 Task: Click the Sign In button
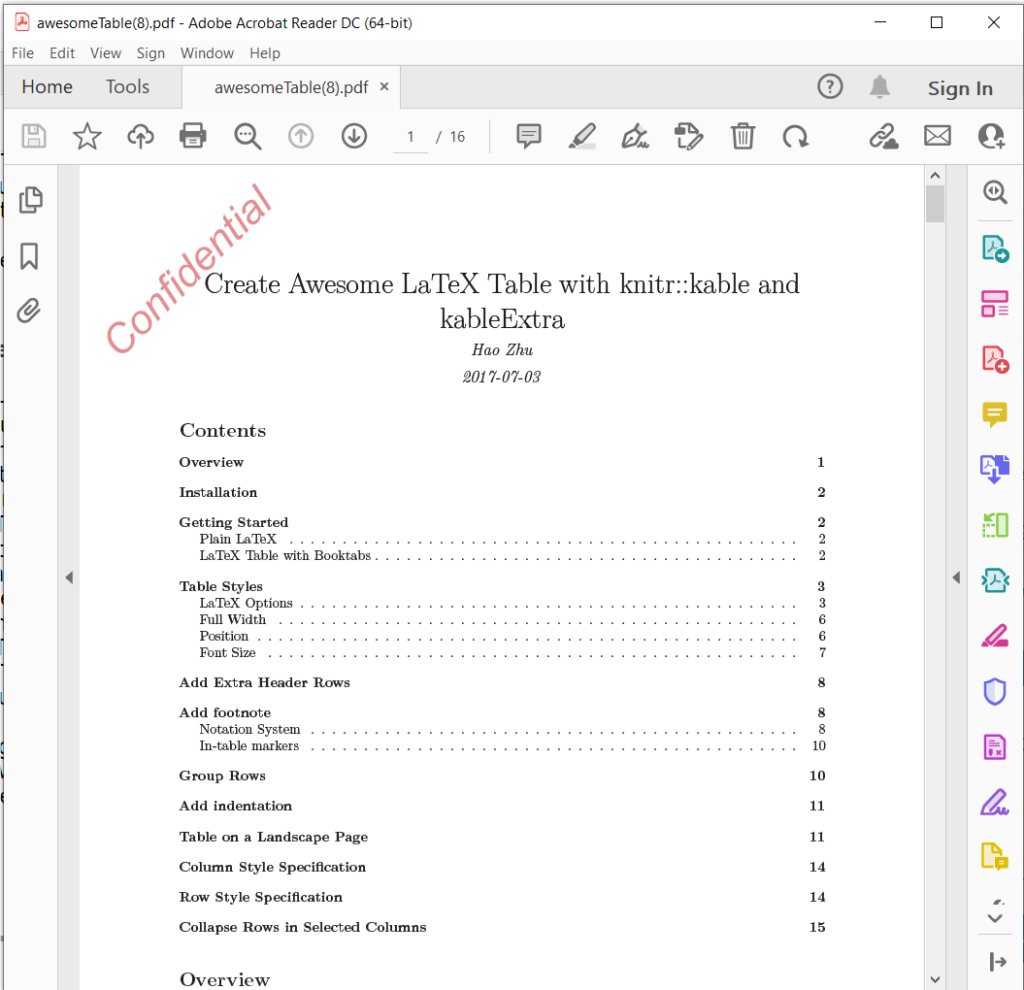tap(959, 88)
